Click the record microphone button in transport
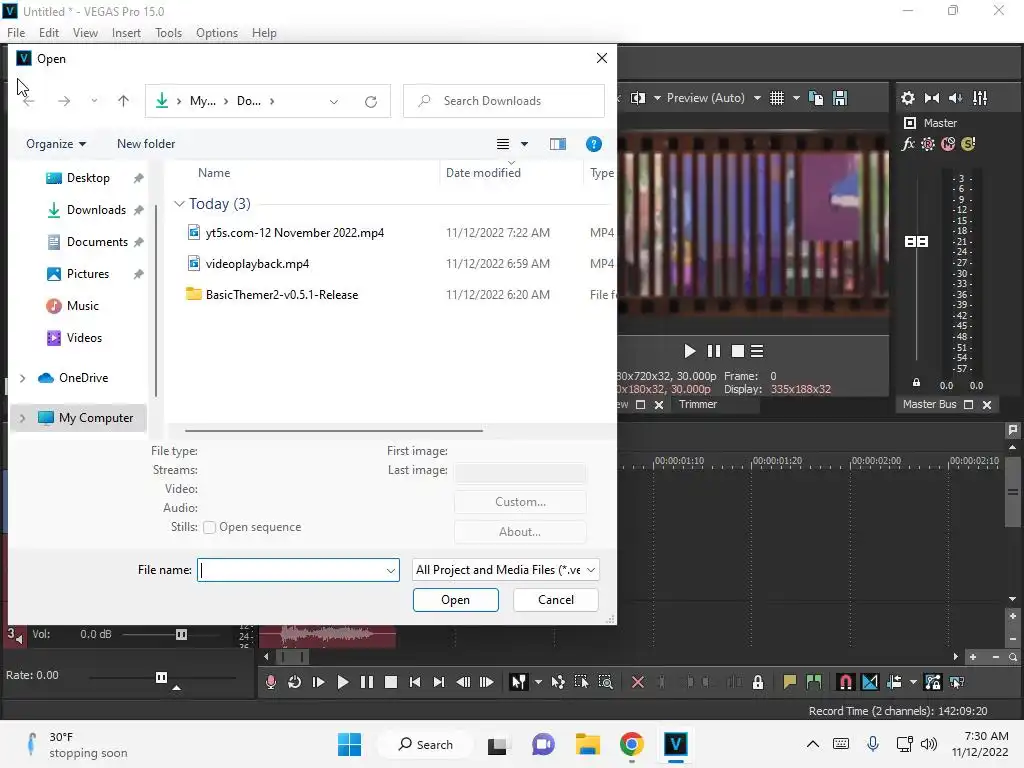The width and height of the screenshot is (1024, 768). click(270, 682)
